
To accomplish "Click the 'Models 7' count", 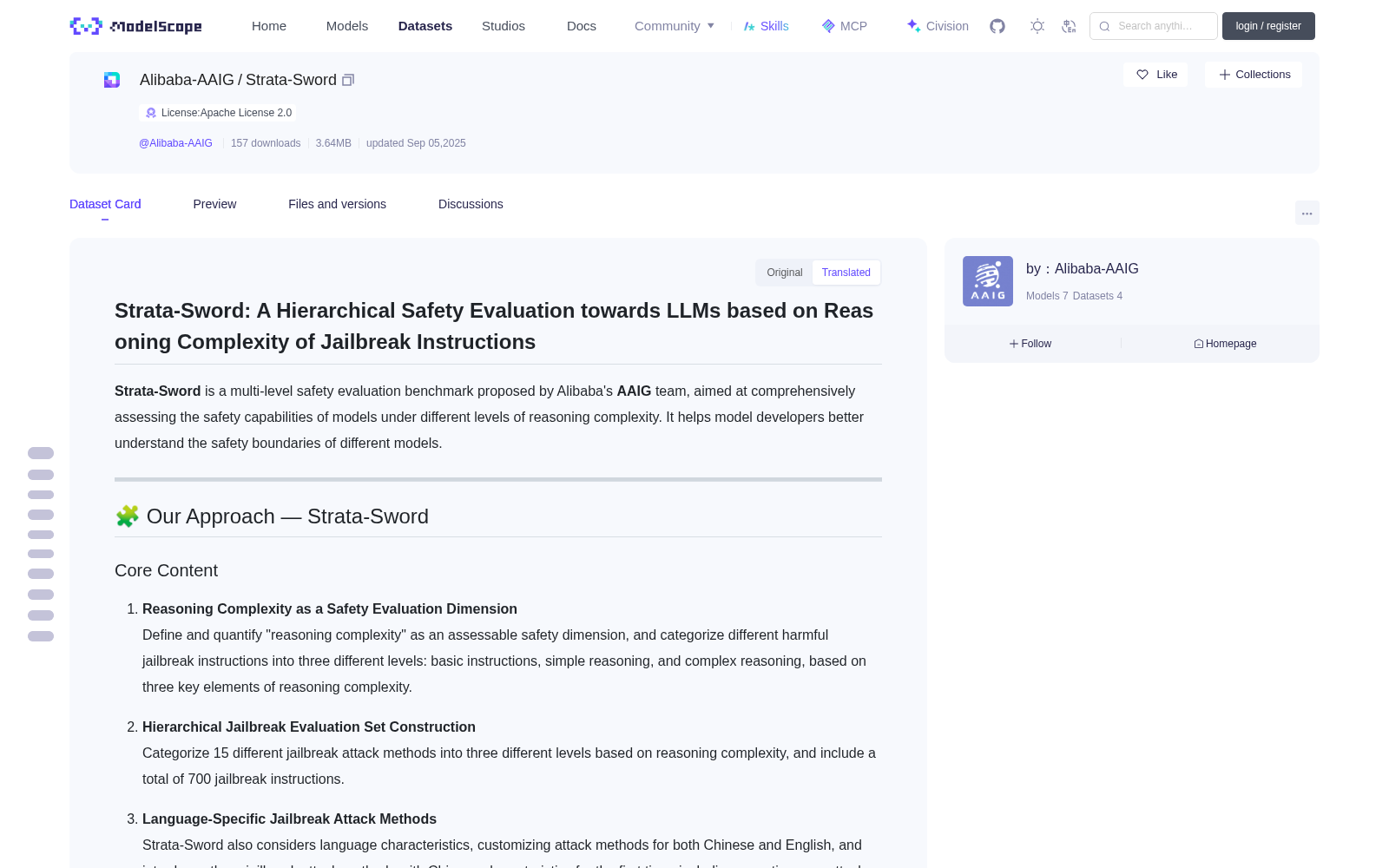I will click(1047, 296).
